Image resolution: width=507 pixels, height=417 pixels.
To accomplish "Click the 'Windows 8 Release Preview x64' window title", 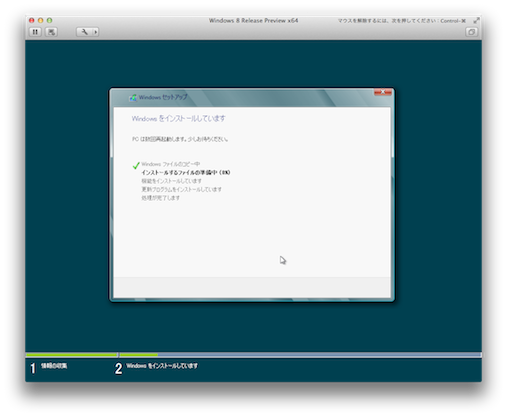I will [x=253, y=21].
